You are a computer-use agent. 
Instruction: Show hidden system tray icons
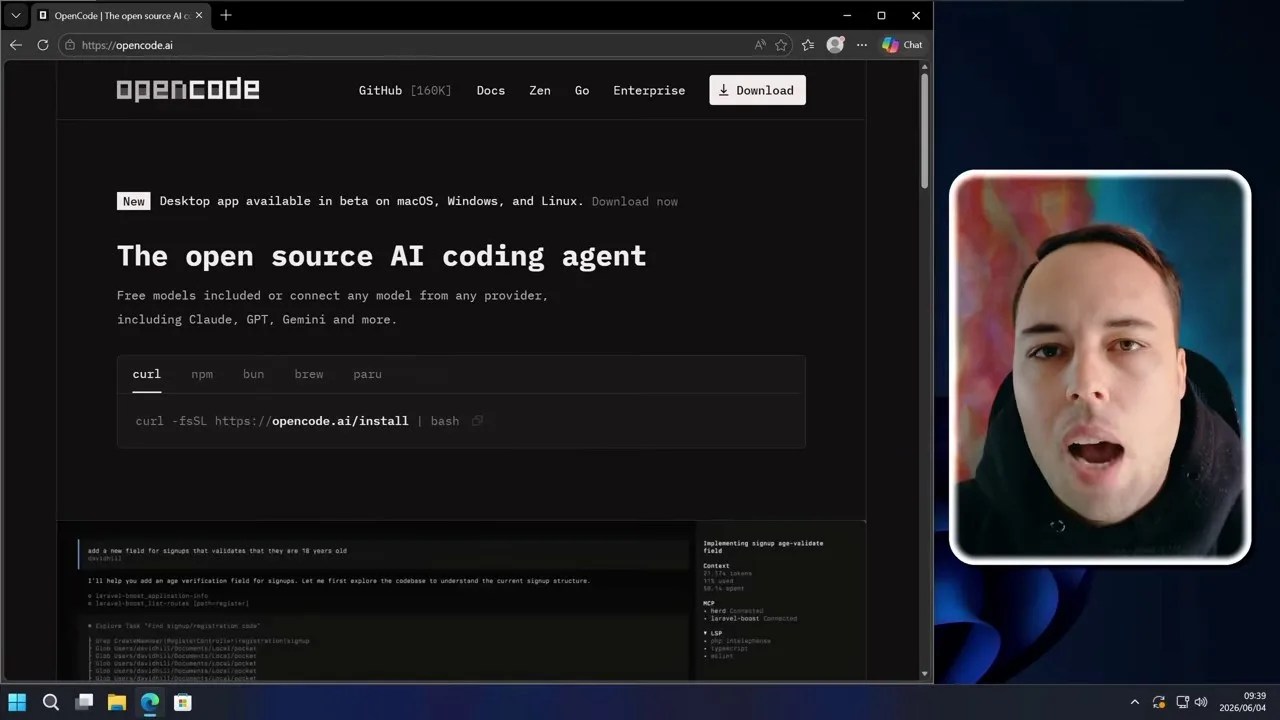pyautogui.click(x=1134, y=703)
